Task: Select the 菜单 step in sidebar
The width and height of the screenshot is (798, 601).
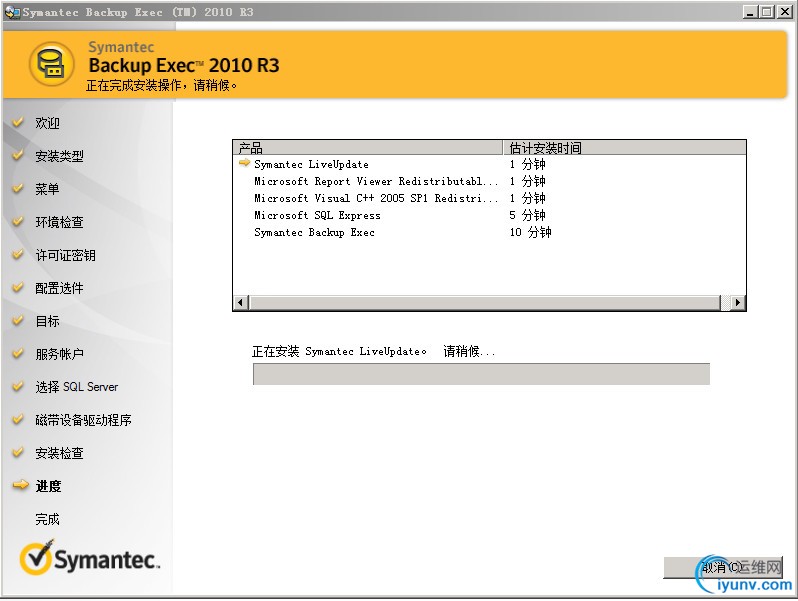Action: [x=47, y=189]
